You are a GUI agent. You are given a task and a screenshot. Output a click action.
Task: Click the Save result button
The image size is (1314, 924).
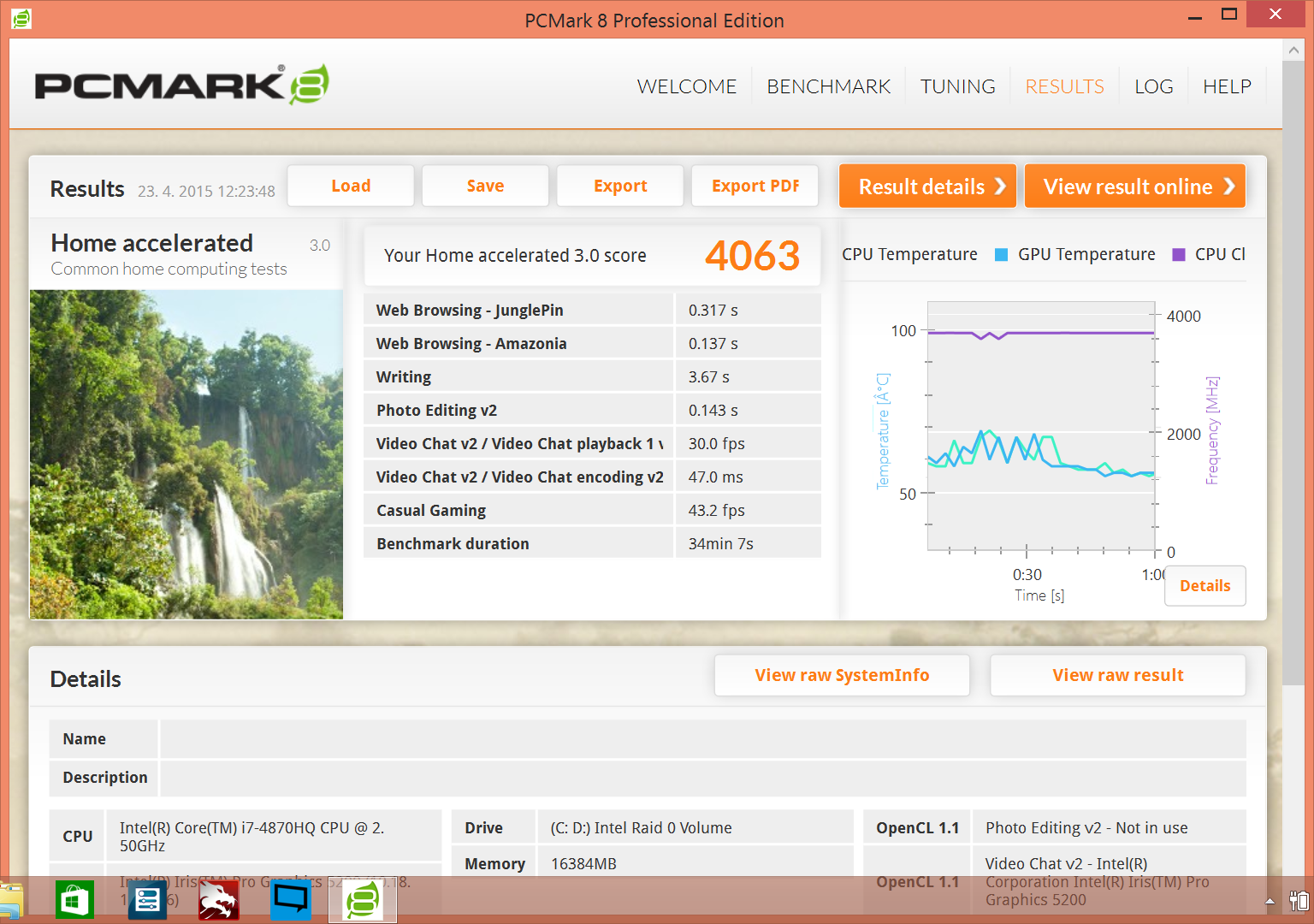[x=485, y=186]
